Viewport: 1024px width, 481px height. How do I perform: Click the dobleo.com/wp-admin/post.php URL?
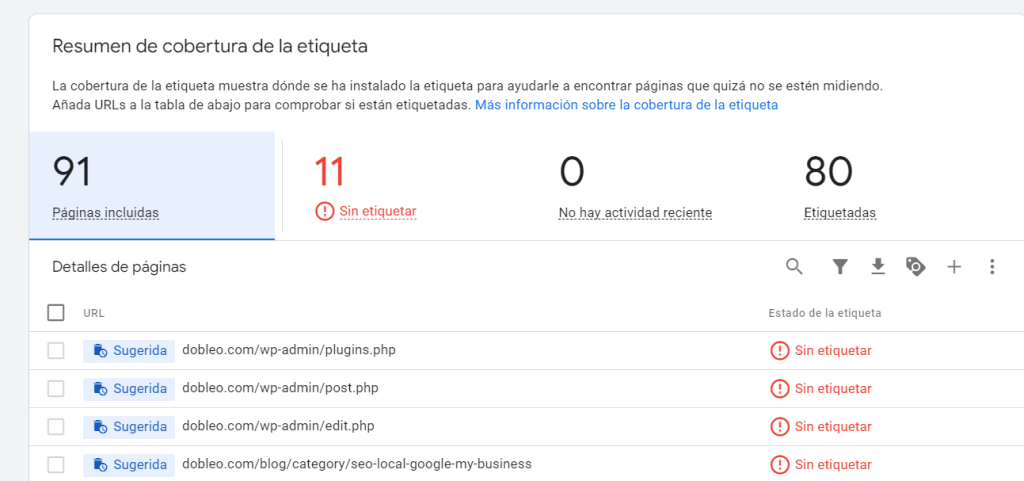(x=280, y=388)
